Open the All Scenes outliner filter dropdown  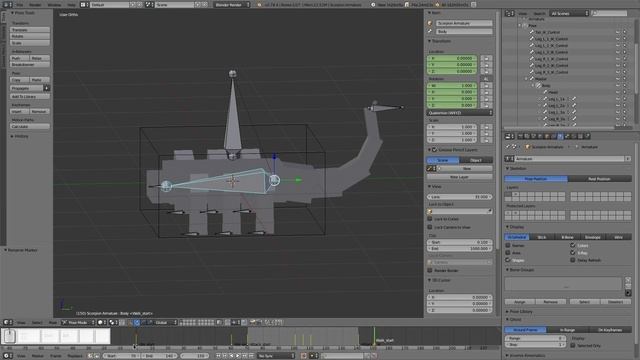point(569,13)
